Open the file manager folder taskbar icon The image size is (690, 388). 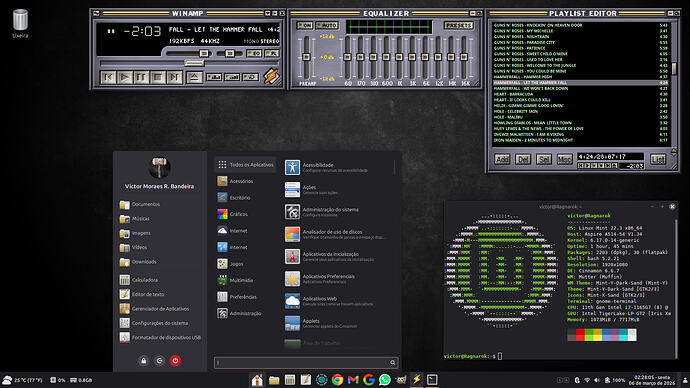[x=274, y=380]
